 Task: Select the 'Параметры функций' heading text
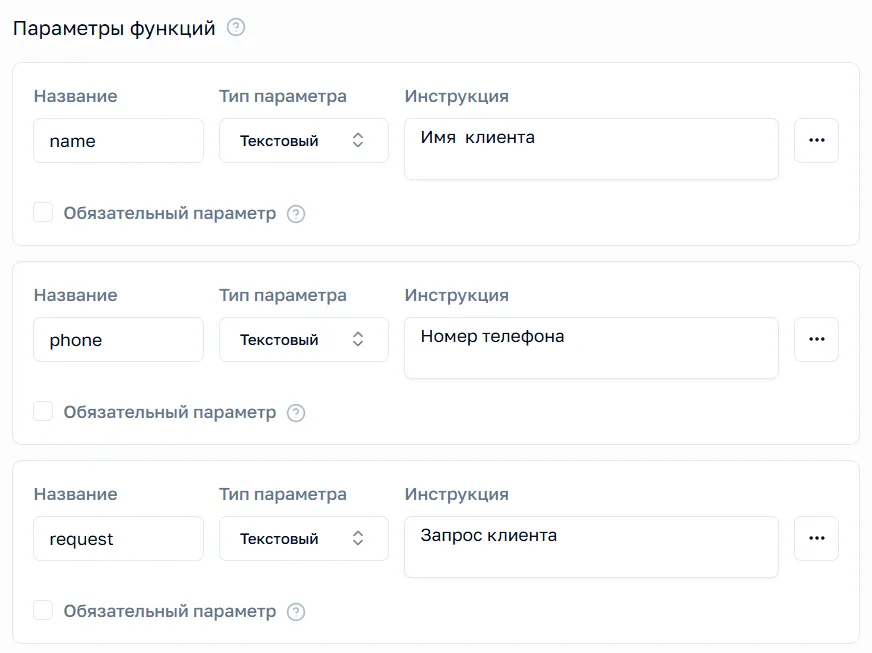[114, 28]
